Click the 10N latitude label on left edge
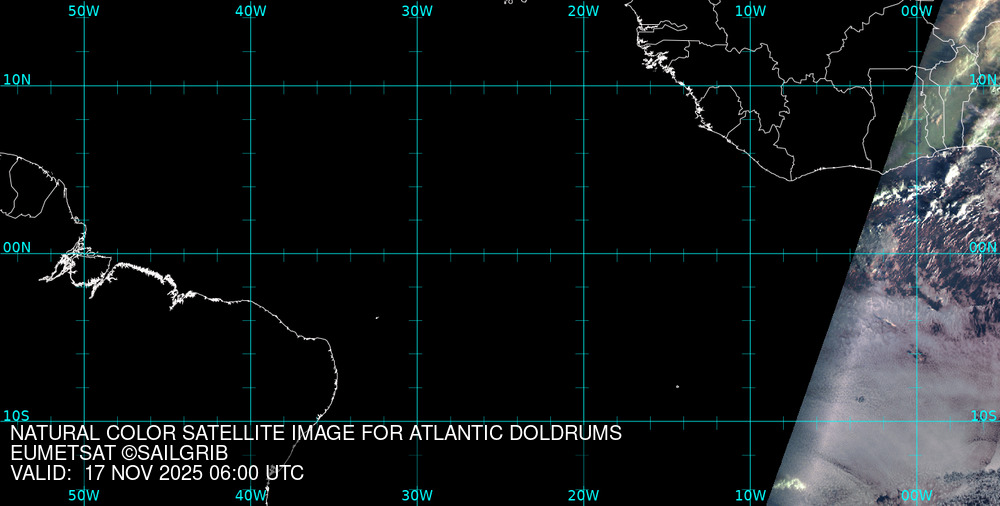 [x=16, y=79]
